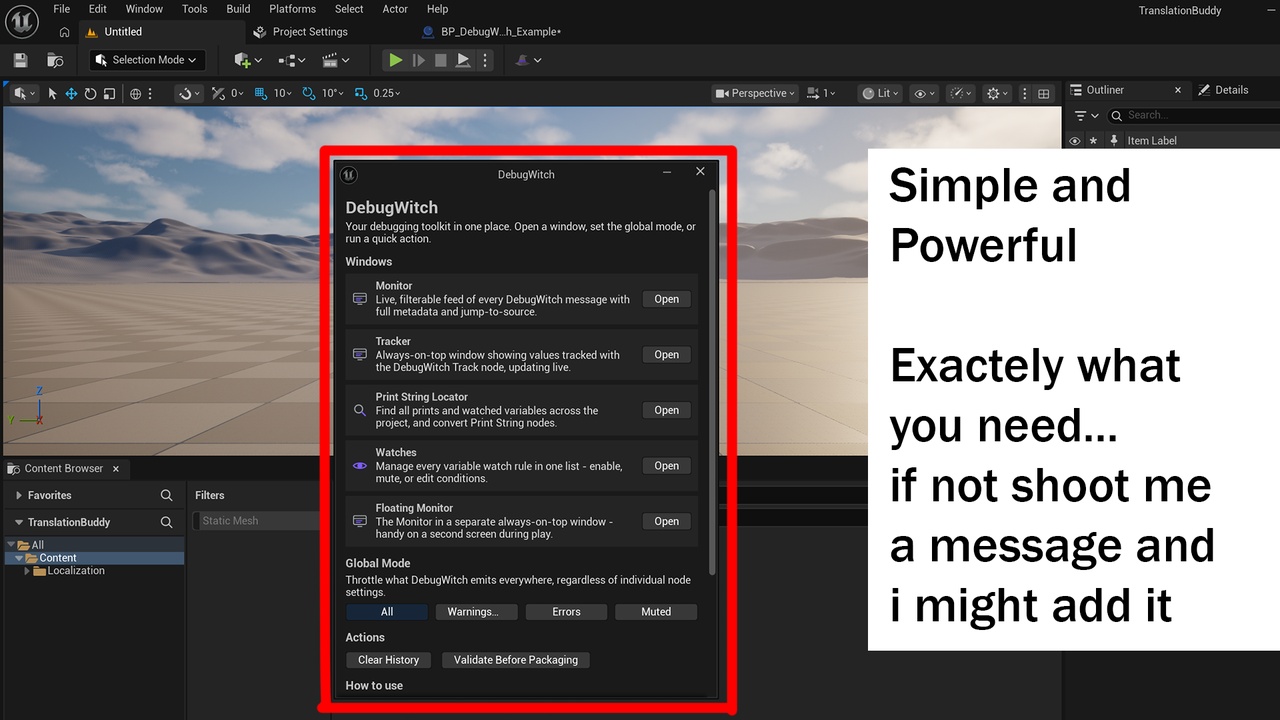Expand the Favorites section
The image size is (1280, 720).
tap(19, 495)
